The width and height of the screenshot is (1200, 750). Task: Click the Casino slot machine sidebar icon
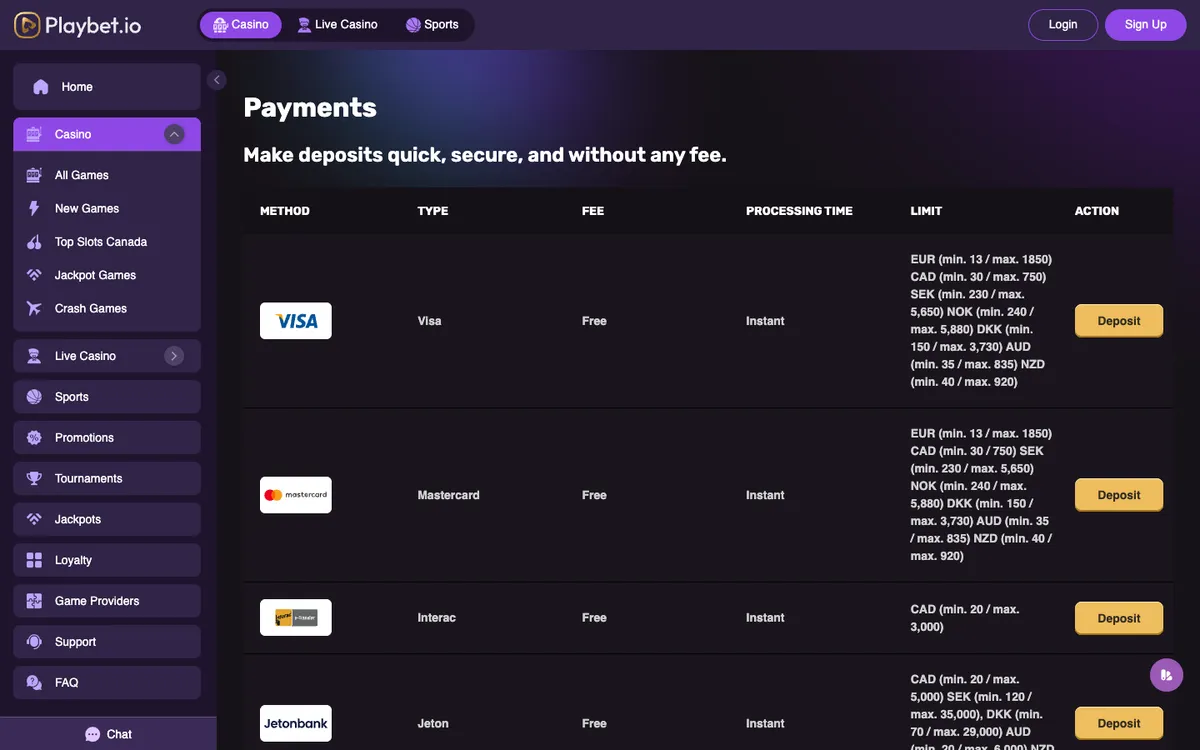(x=34, y=134)
